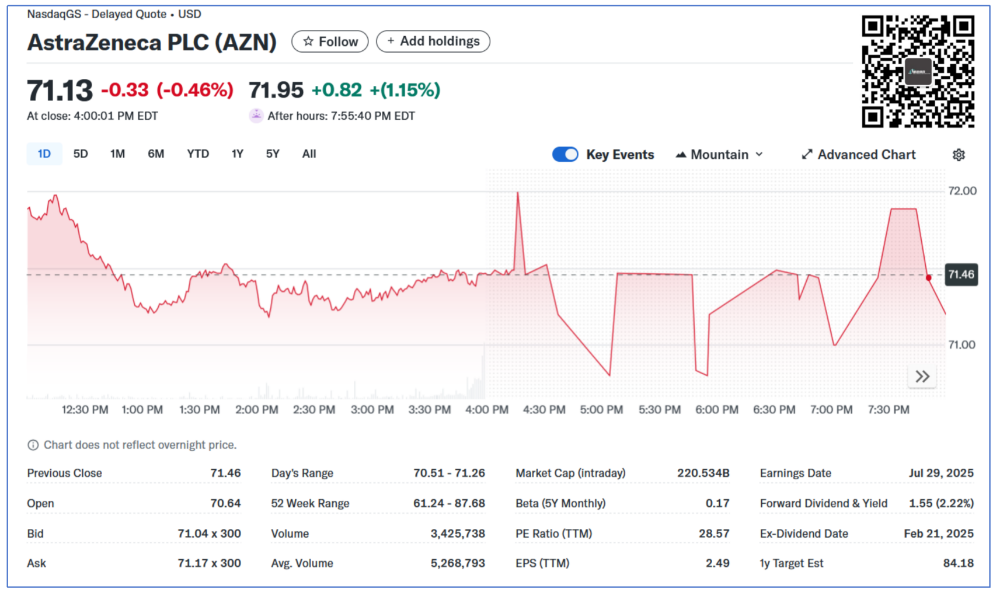Click the 1y Target Est value 84.18
Image resolution: width=1000 pixels, height=595 pixels.
pyautogui.click(x=959, y=563)
